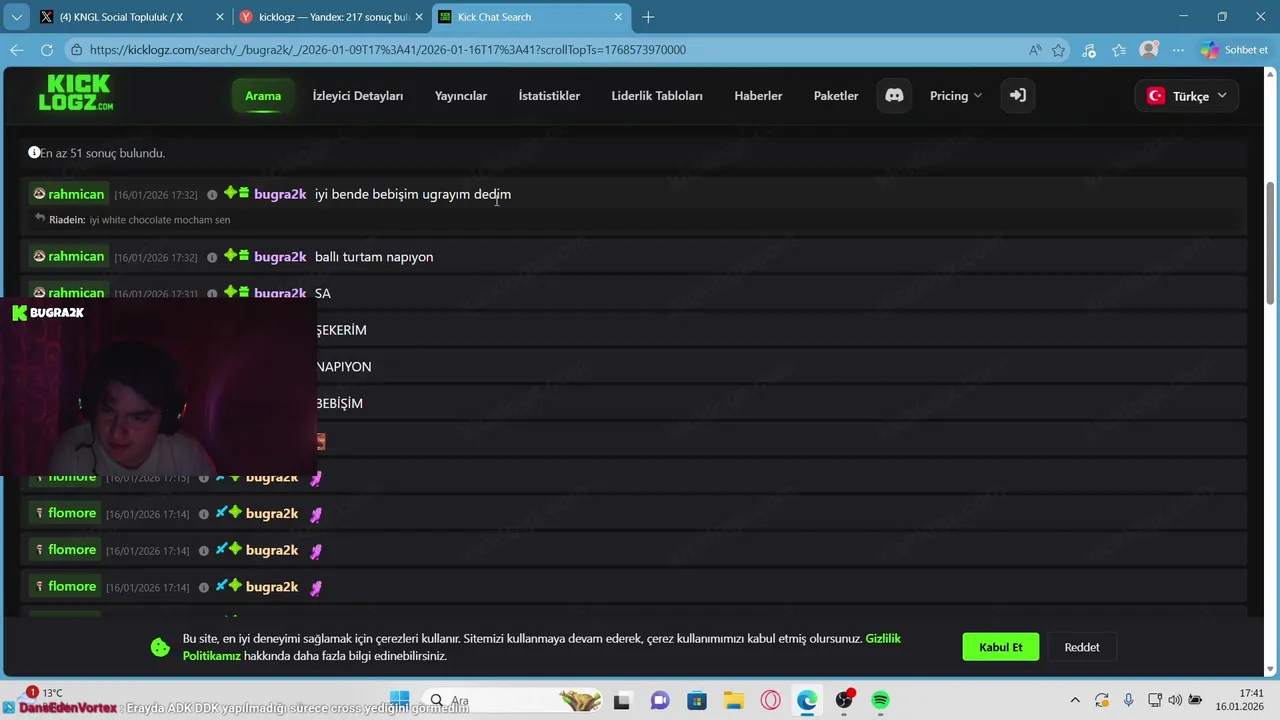This screenshot has height=720, width=1280.
Task: Open browser extensions icon
Action: point(1089,50)
